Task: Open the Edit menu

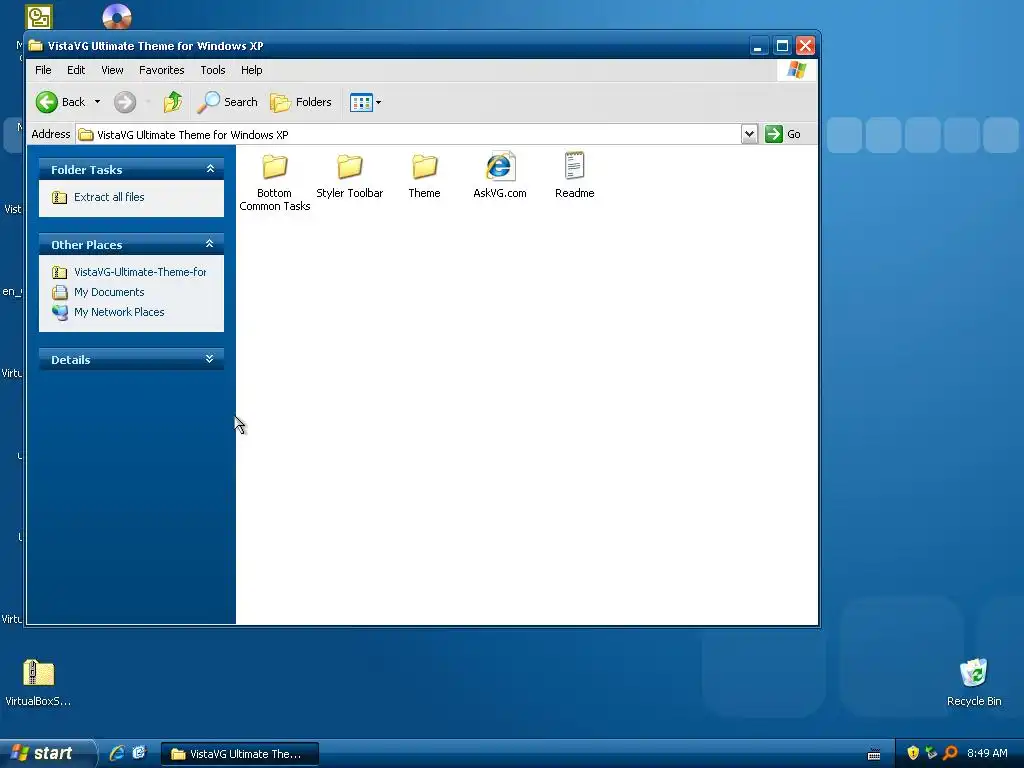Action: [76, 70]
